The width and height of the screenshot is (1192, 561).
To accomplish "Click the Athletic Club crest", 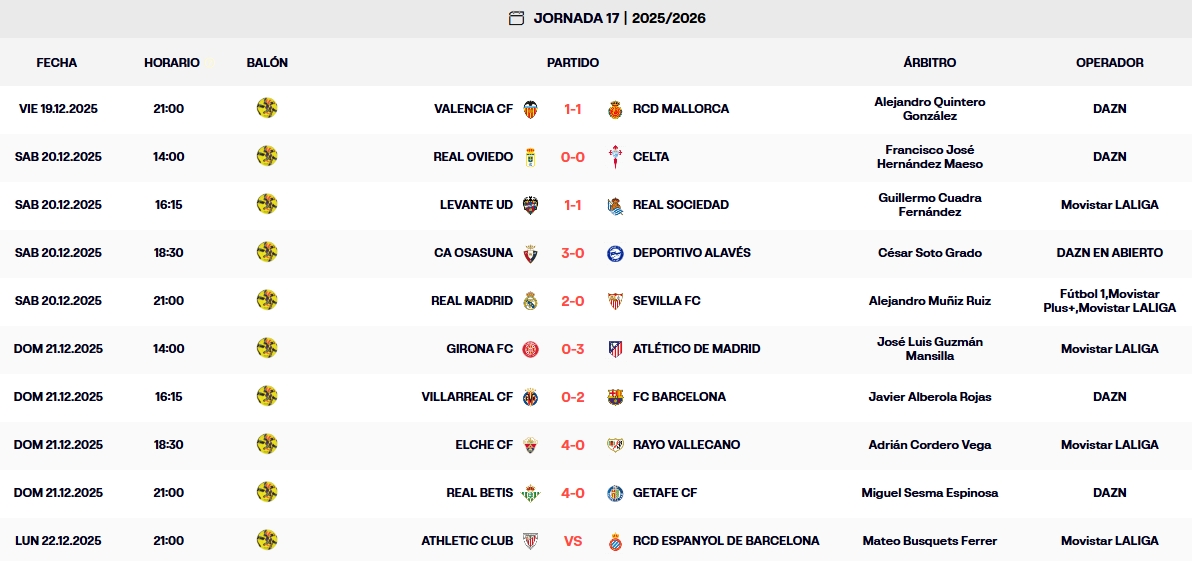I will click(x=530, y=541).
